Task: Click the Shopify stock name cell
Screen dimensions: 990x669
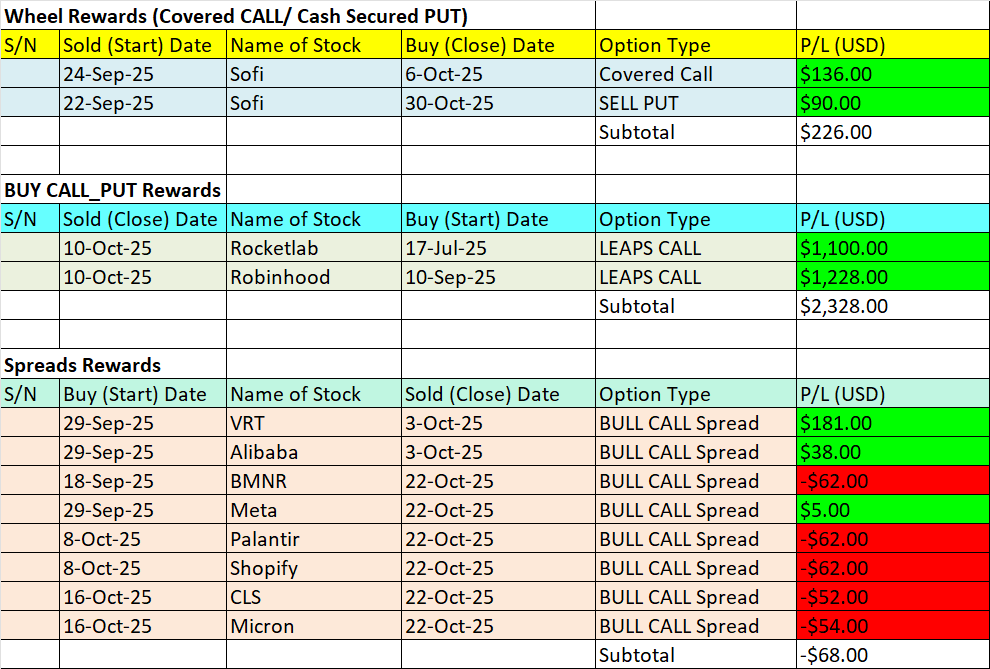Action: pyautogui.click(x=313, y=568)
